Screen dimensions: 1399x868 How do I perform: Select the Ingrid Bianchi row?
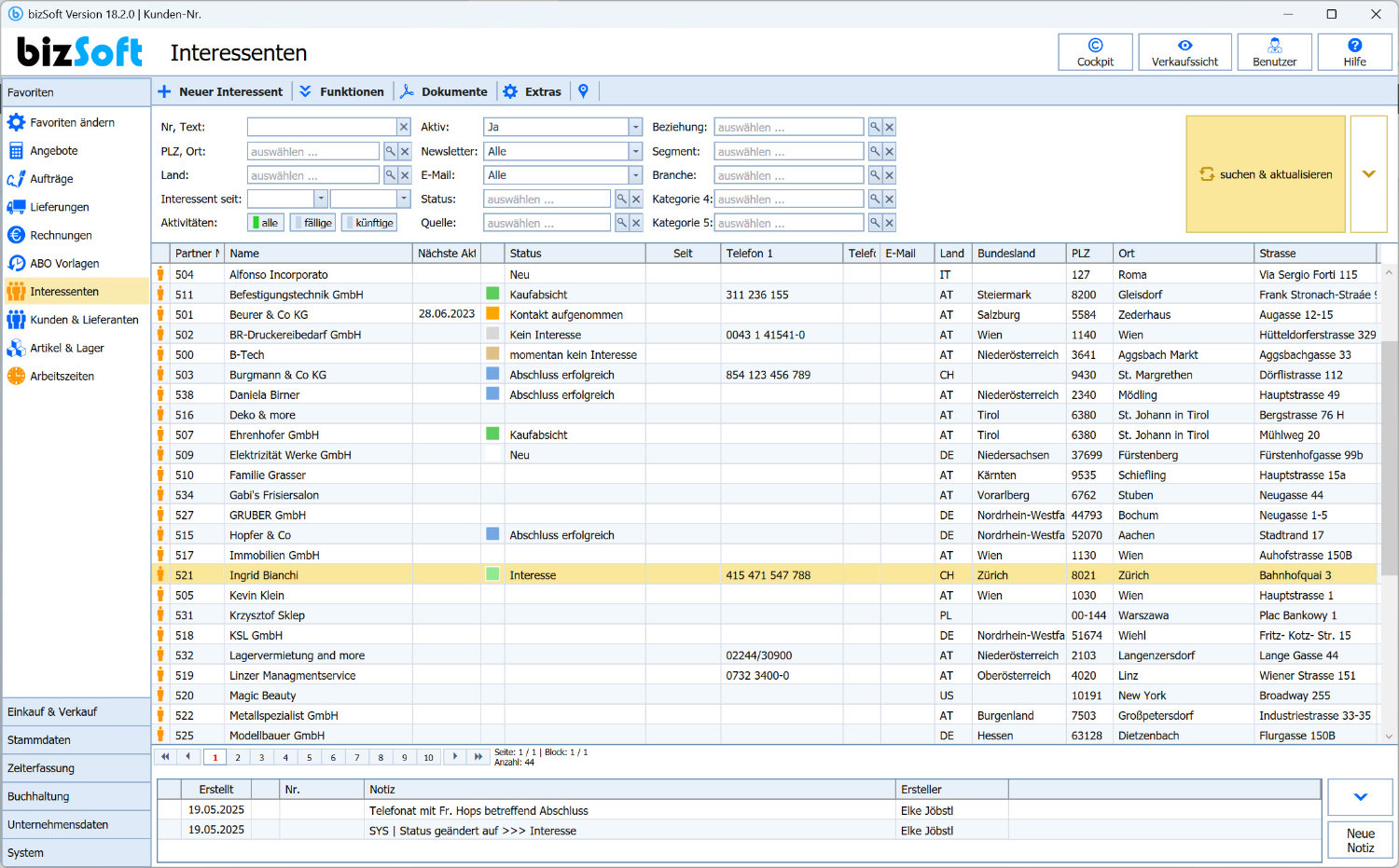click(765, 575)
